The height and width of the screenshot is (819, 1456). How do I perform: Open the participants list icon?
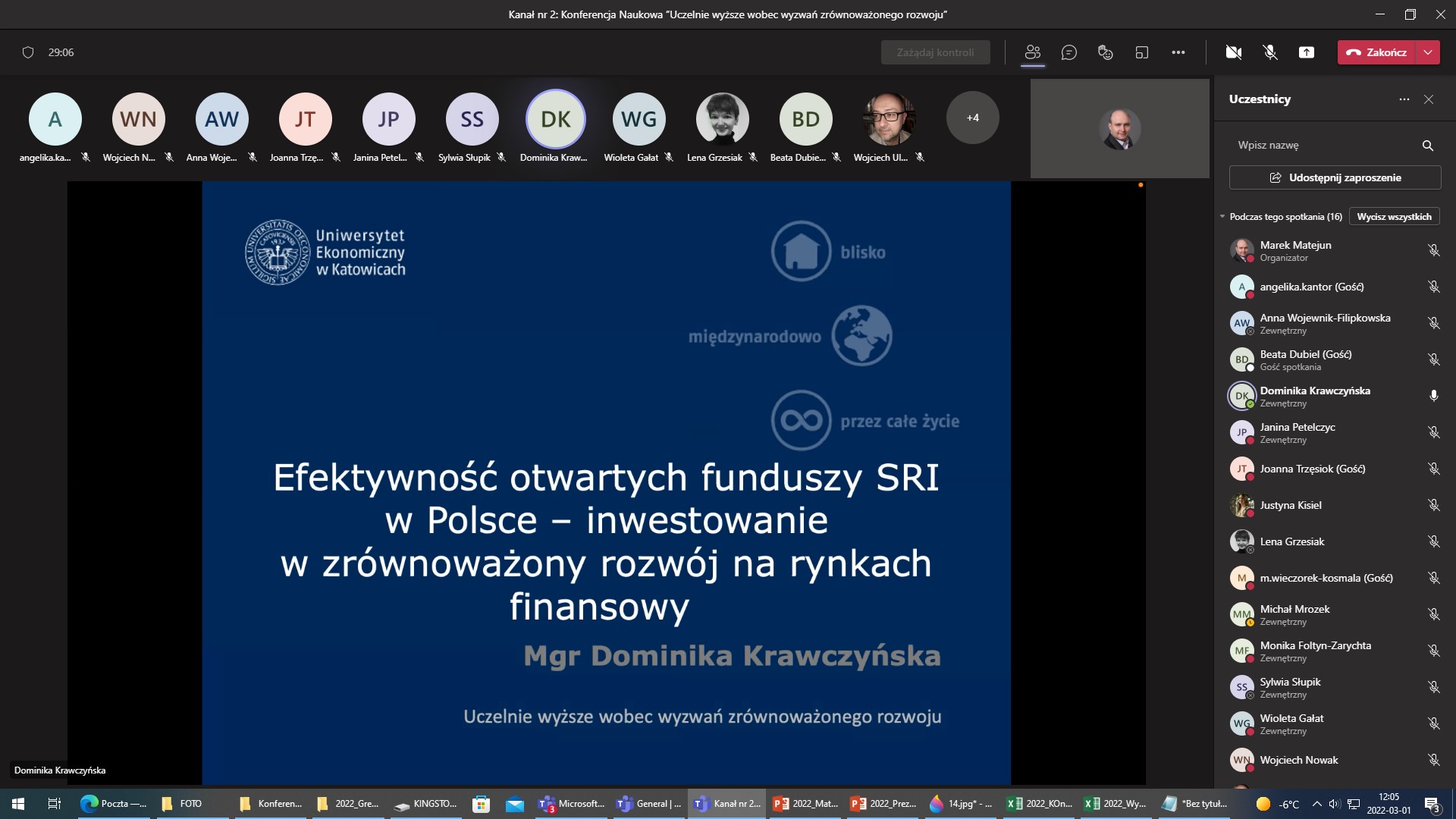click(1033, 52)
